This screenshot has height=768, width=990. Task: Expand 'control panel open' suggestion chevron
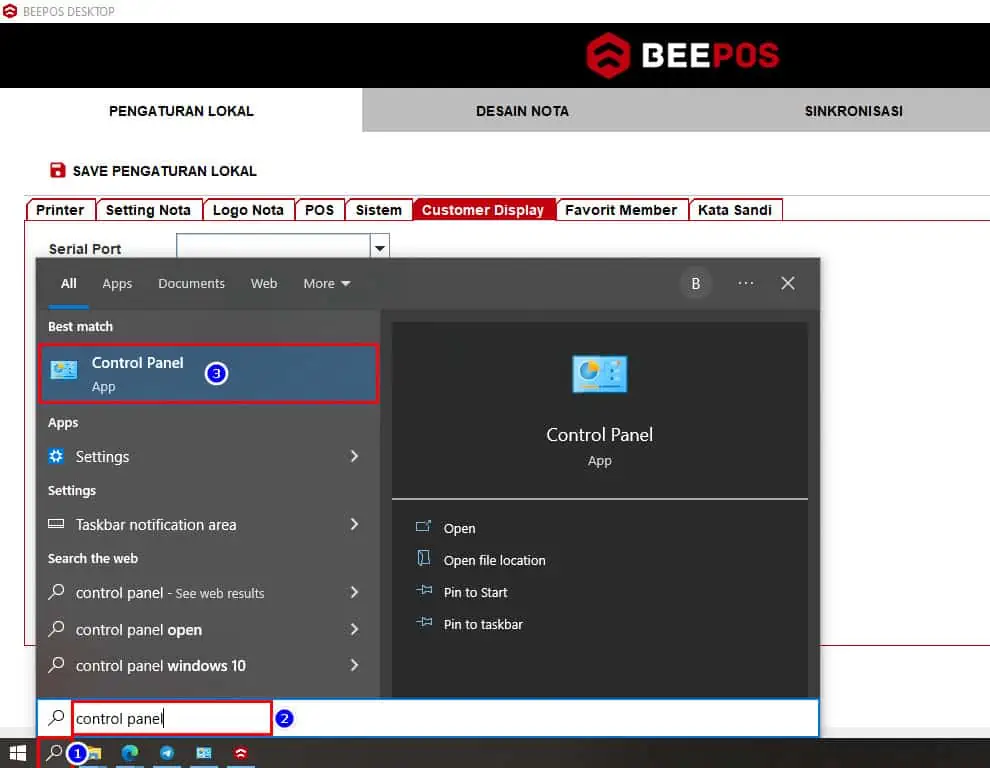(354, 629)
